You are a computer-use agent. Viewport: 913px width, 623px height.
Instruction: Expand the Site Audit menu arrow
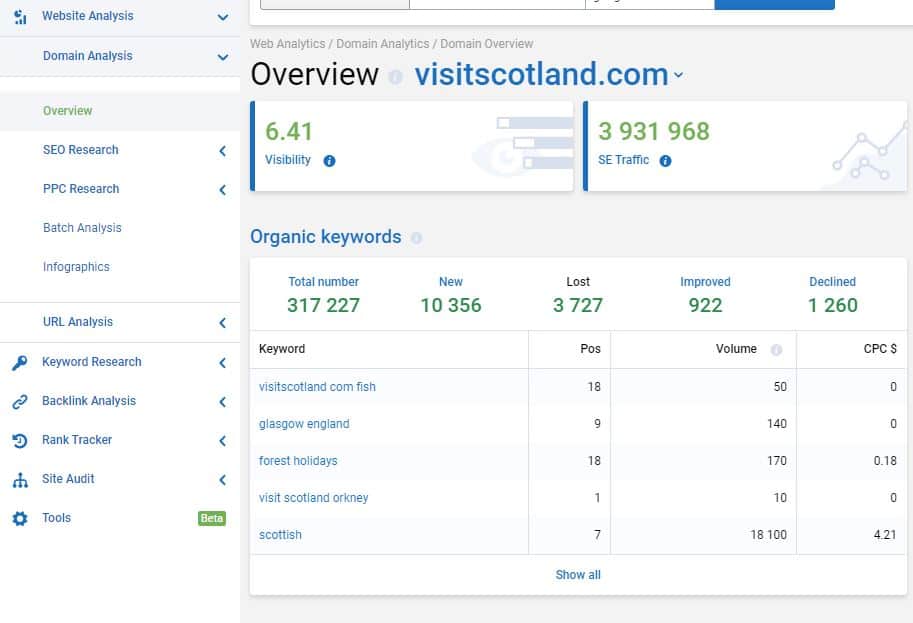coord(222,480)
